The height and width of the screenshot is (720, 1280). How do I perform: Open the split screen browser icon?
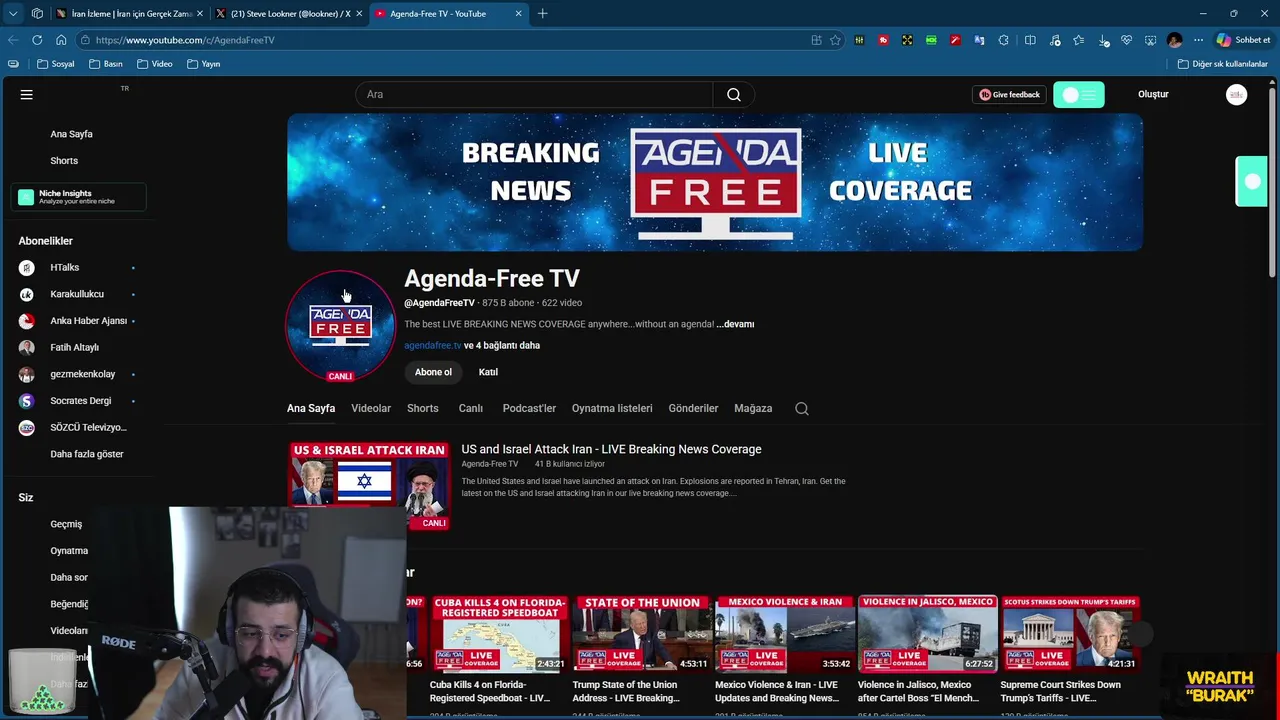(x=1030, y=40)
